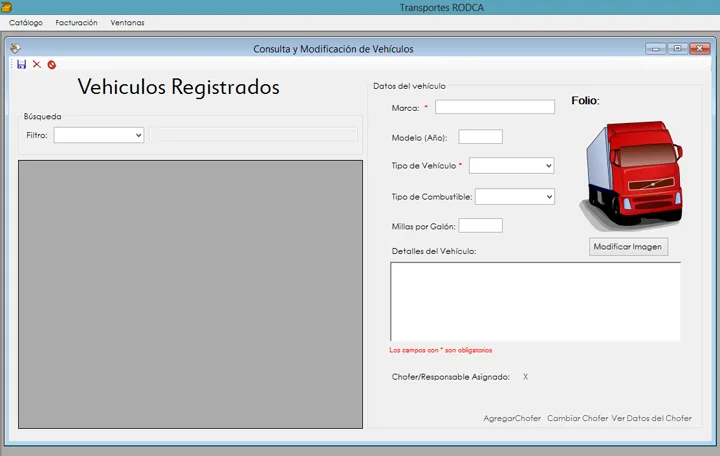Viewport: 720px width, 456px height.
Task: Click the X next to Chofer/Responsable Asignado
Action: 525,377
